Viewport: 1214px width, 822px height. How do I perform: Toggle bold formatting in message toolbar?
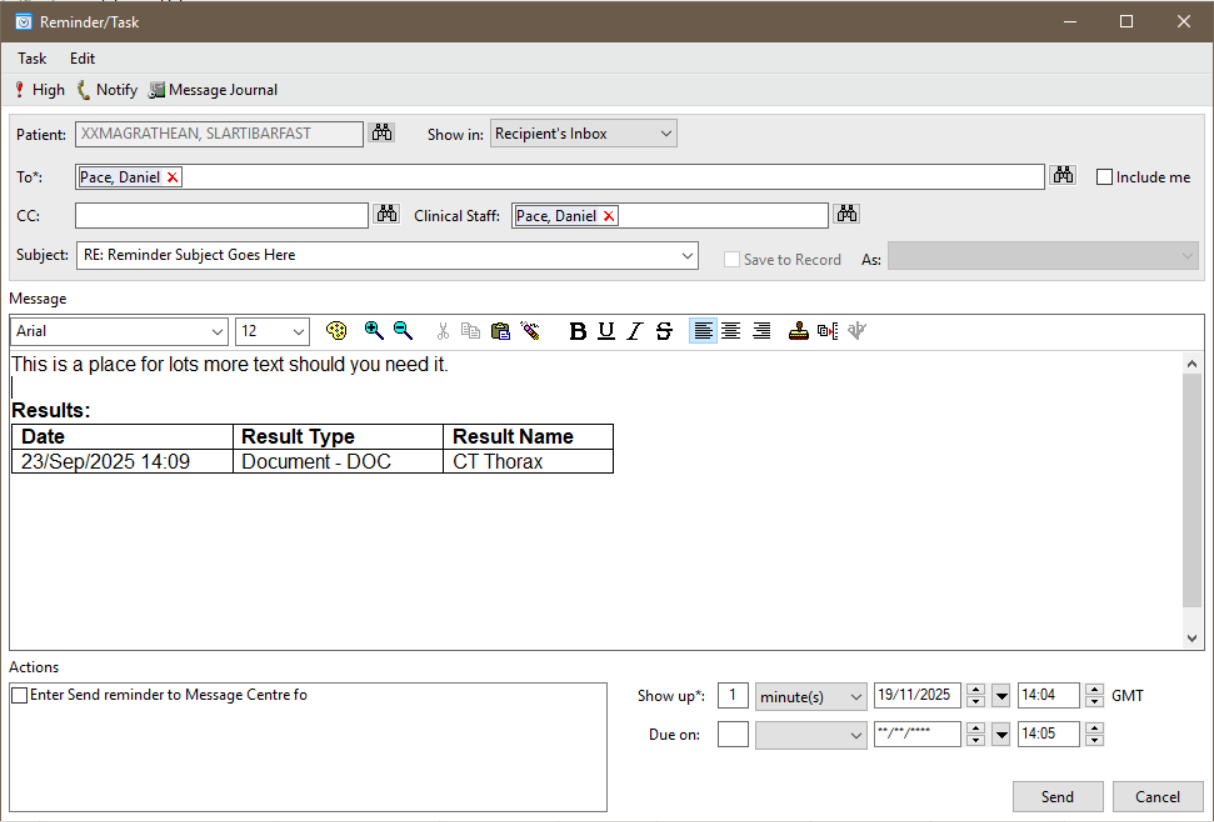577,332
